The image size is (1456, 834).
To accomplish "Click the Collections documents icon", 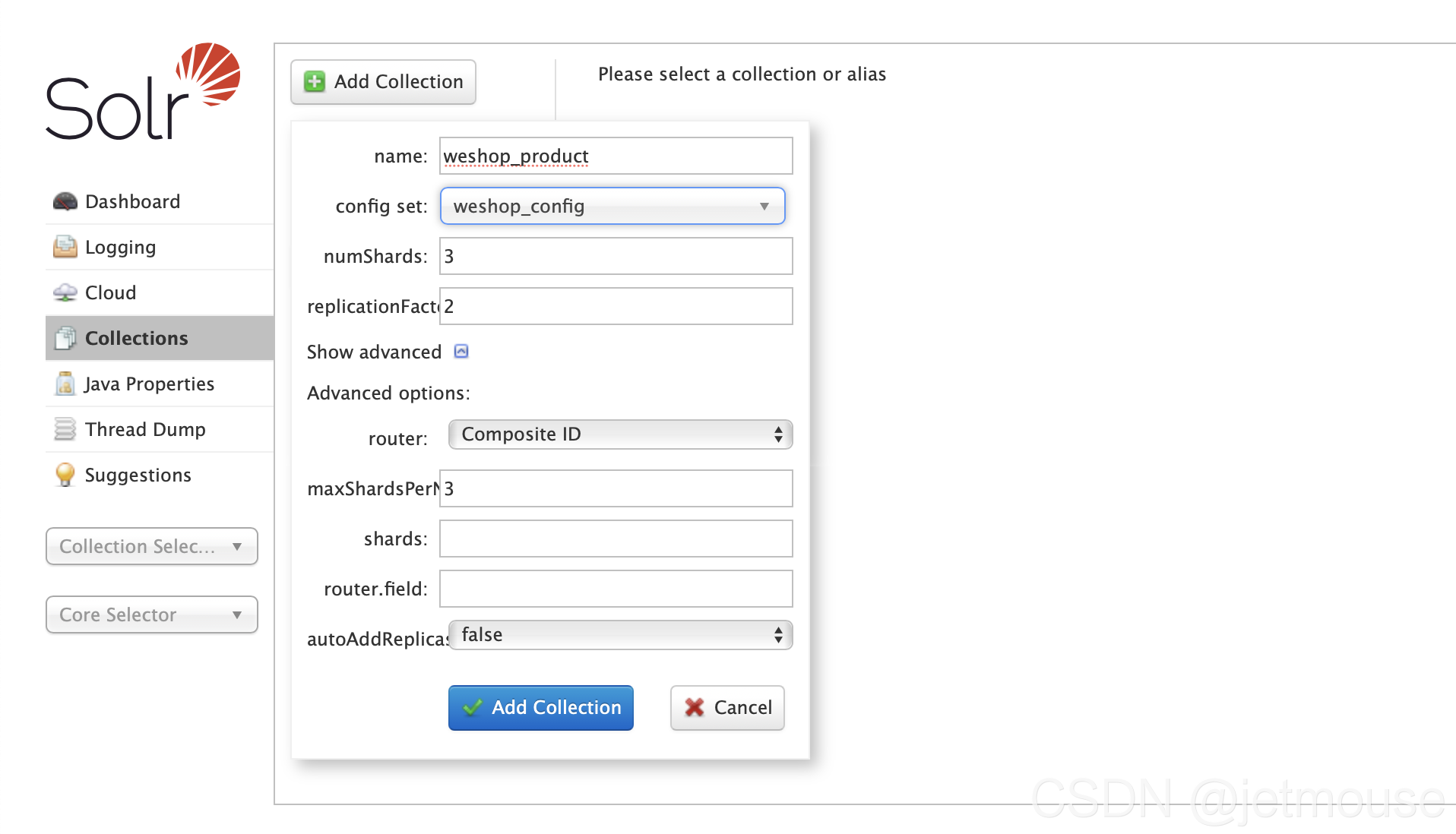I will (x=65, y=338).
